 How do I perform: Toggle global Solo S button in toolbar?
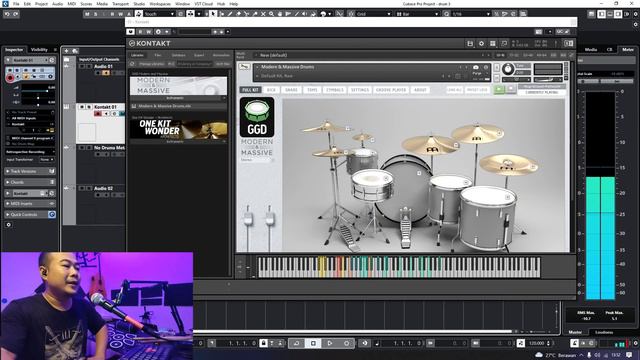tap(96, 14)
